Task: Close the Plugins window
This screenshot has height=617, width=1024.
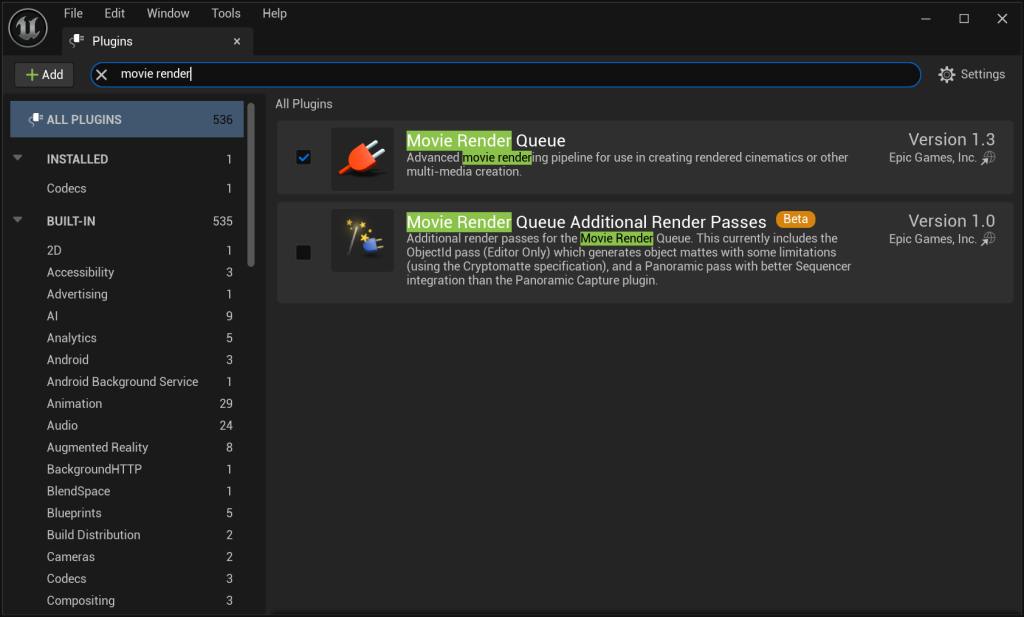Action: coord(1002,19)
